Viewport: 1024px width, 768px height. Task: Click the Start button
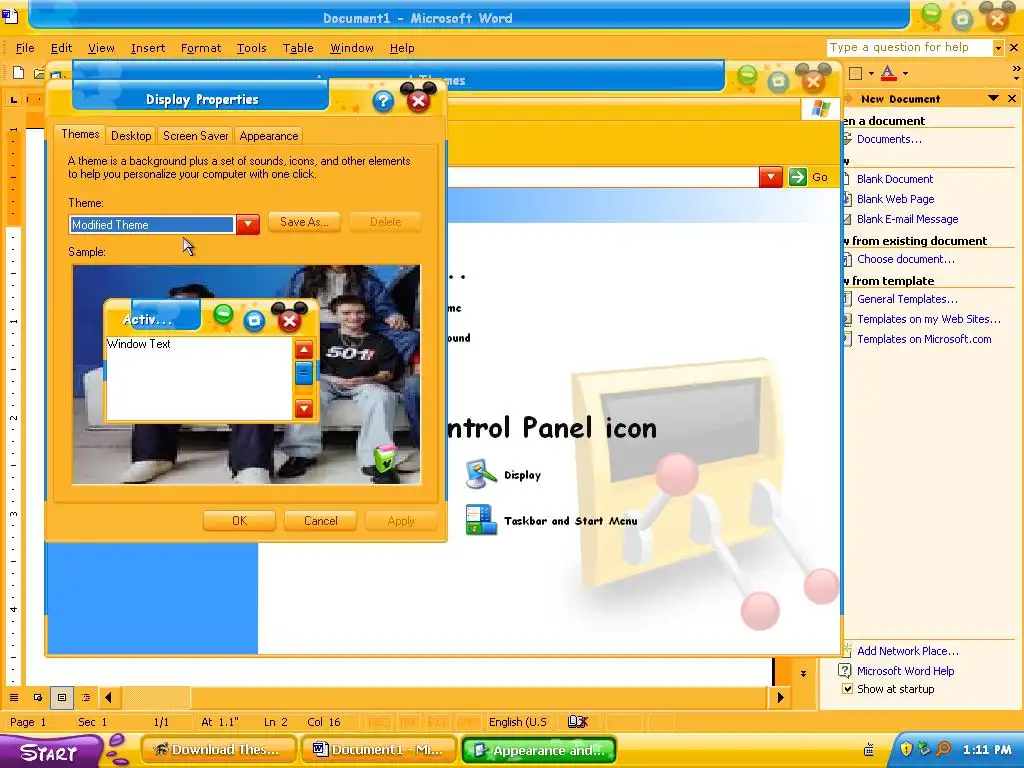pyautogui.click(x=51, y=751)
